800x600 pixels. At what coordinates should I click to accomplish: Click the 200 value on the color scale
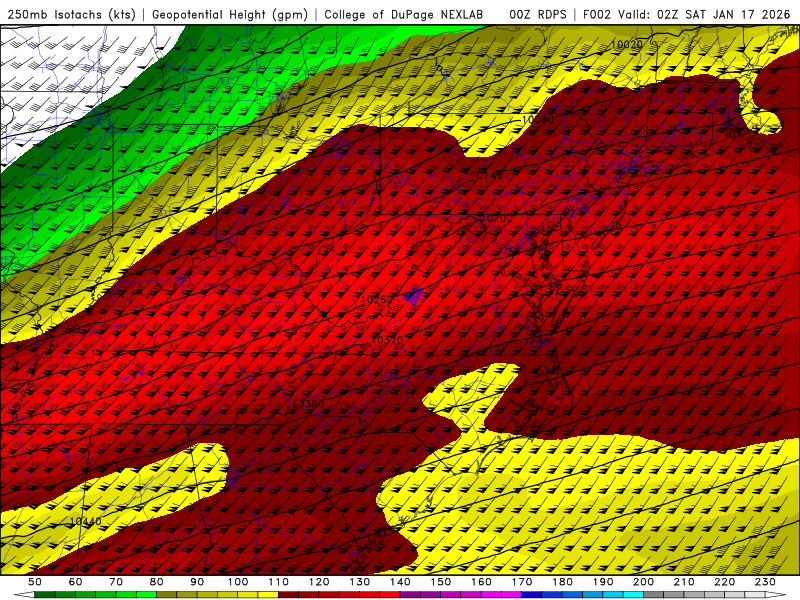click(x=644, y=582)
